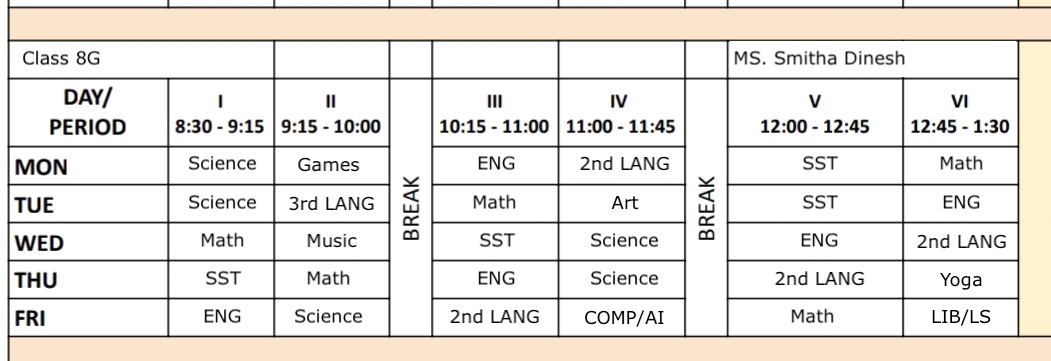Click the 3rd LANG cell on Tuesday
The width and height of the screenshot is (1051, 361).
pyautogui.click(x=332, y=204)
